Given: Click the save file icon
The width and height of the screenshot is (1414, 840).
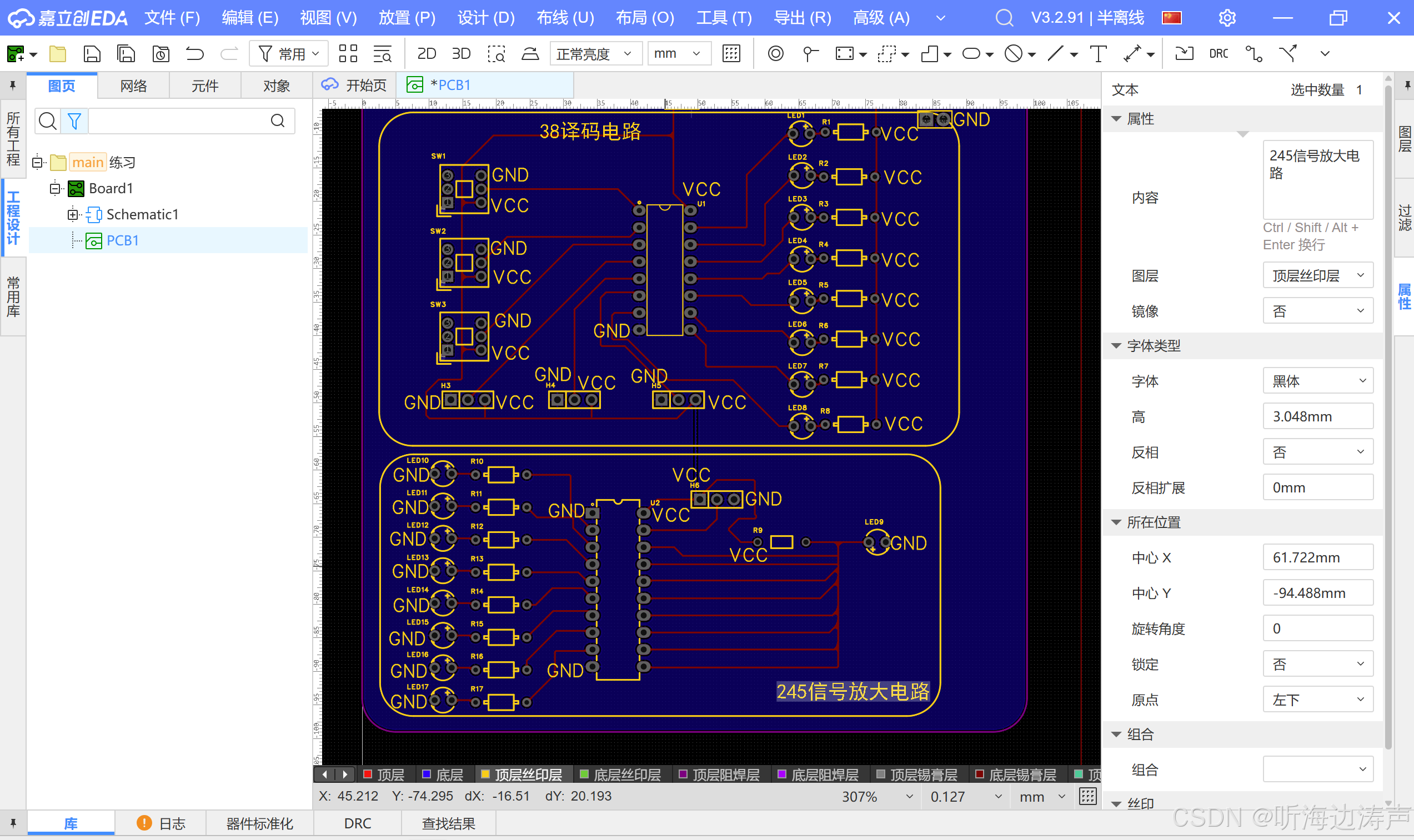Looking at the screenshot, I should click(x=92, y=54).
